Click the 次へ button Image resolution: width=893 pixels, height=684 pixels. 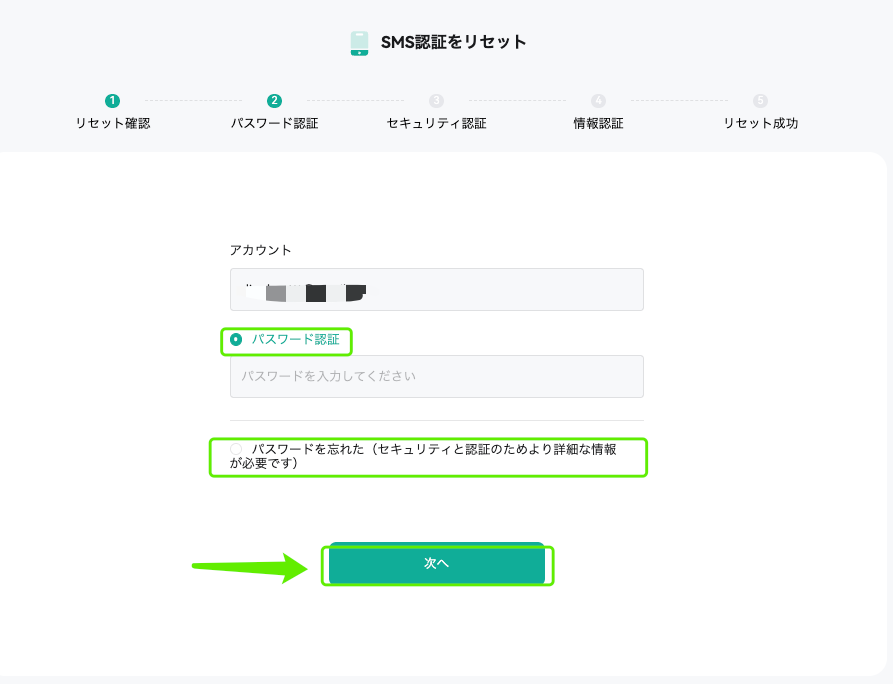coord(437,563)
